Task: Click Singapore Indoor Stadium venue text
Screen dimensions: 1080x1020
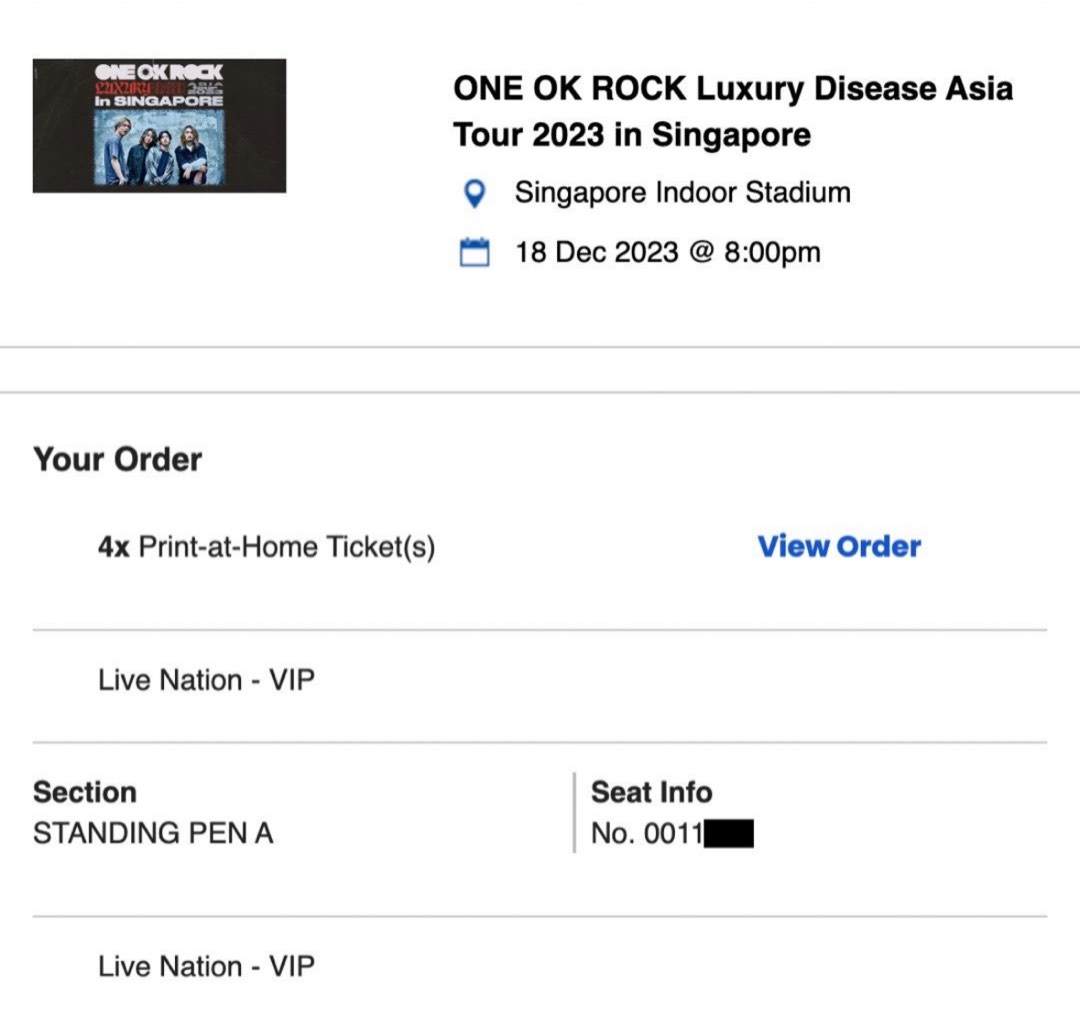Action: (682, 192)
